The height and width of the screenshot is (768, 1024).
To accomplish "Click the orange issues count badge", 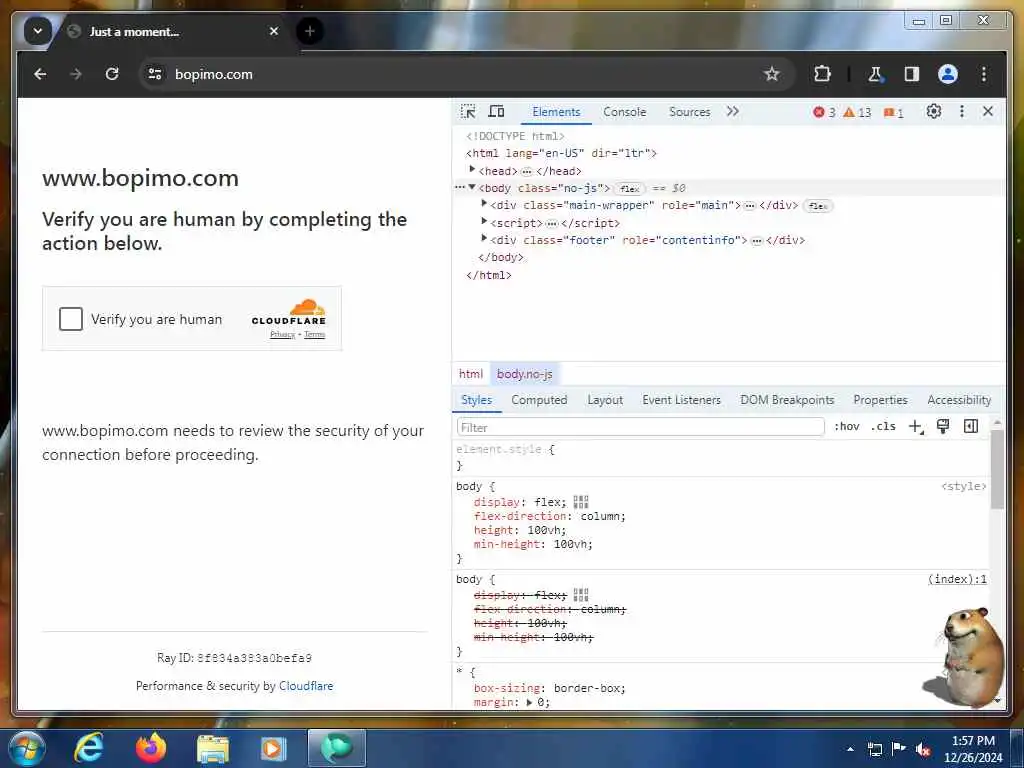I will coord(893,112).
